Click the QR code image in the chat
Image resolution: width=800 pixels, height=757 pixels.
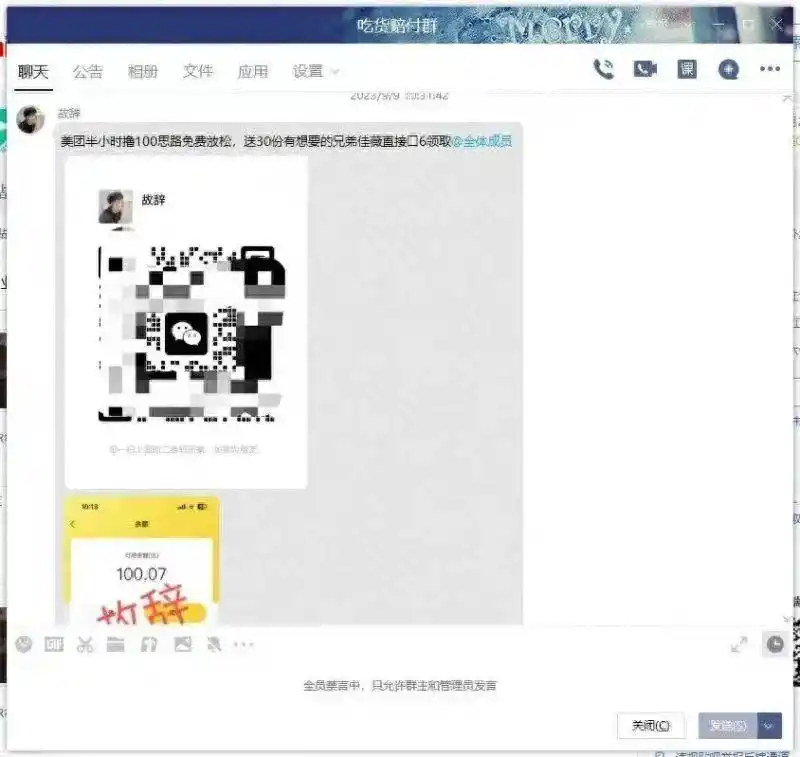(x=185, y=320)
